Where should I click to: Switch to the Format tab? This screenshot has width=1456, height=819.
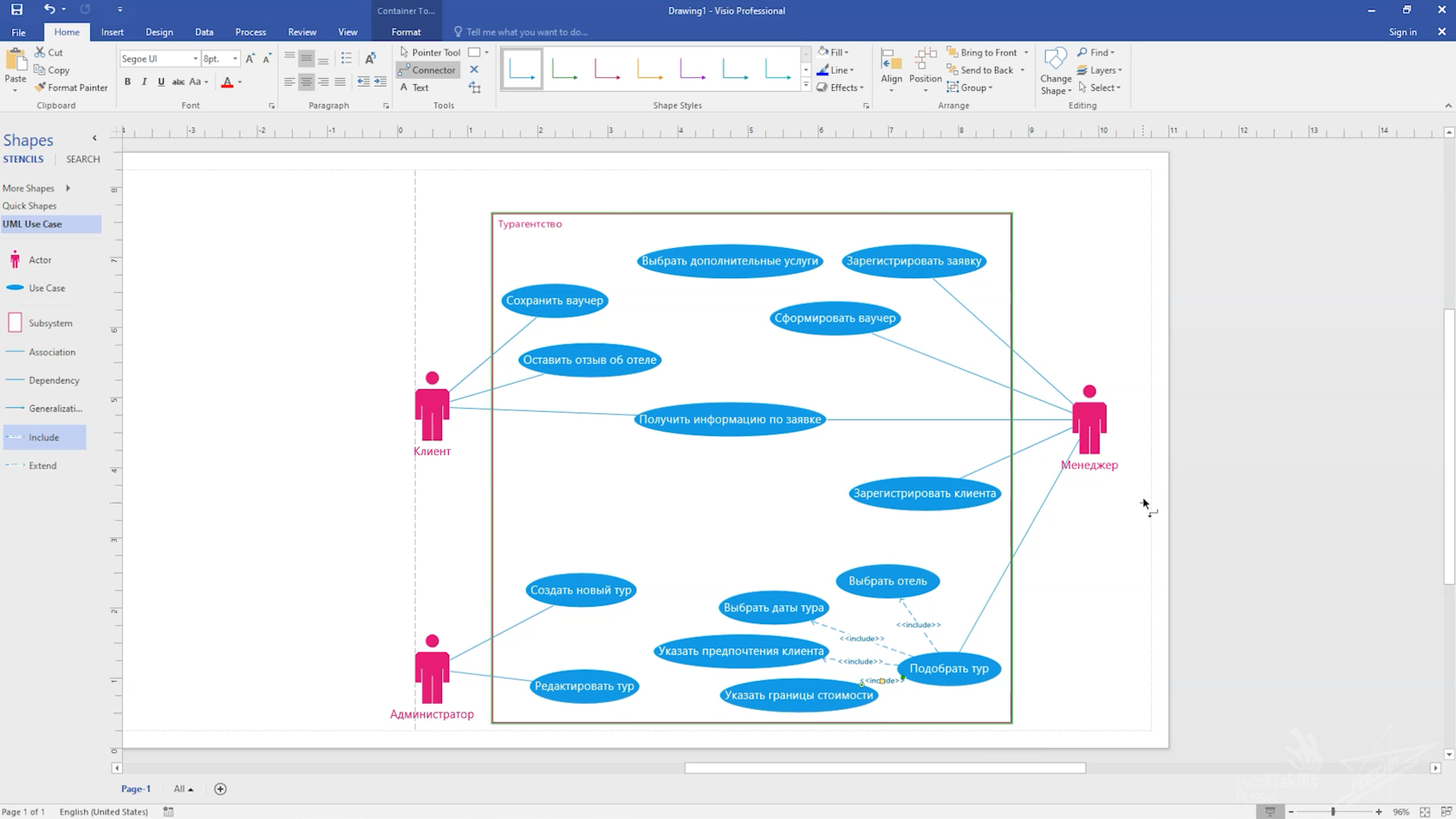point(406,32)
